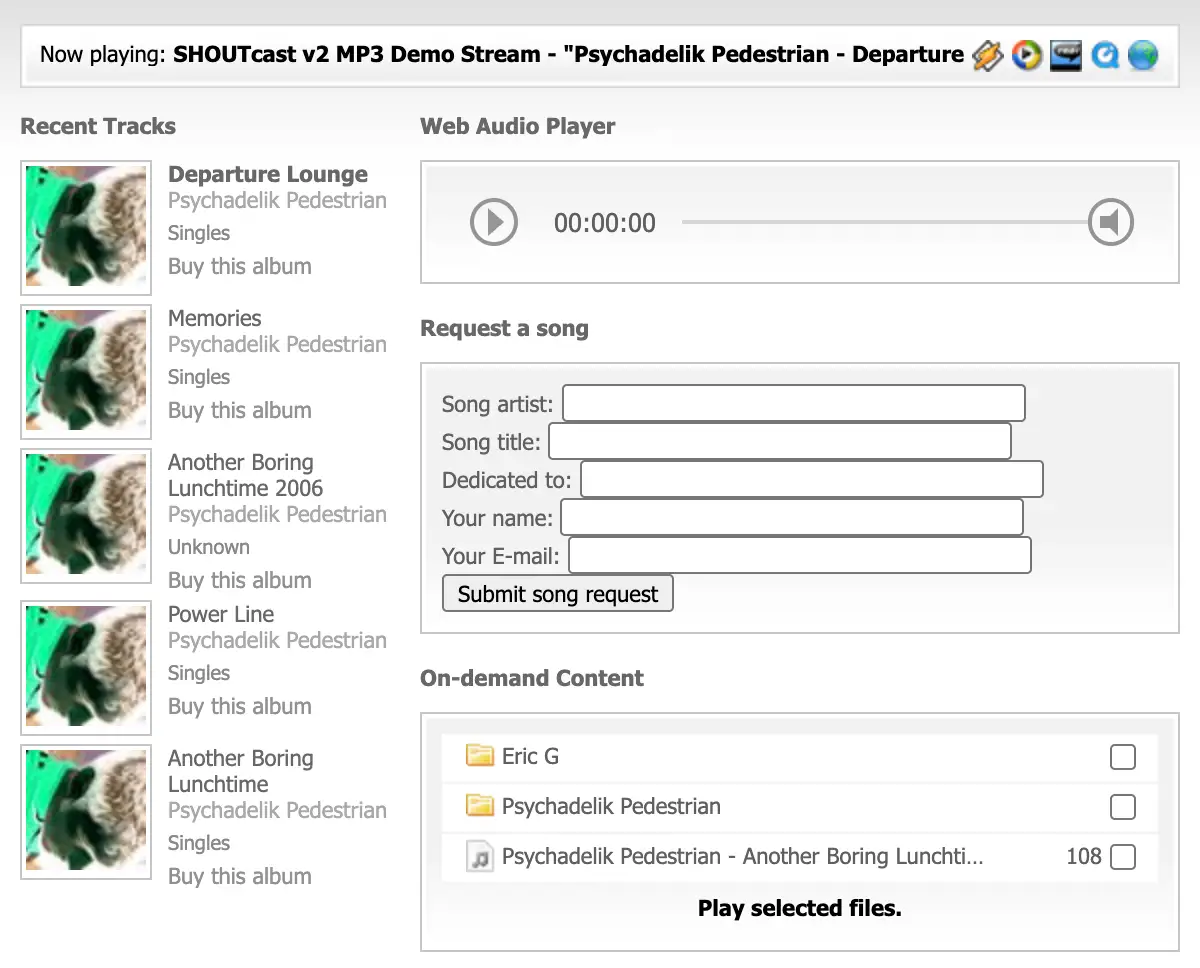Viewport: 1200px width, 968px height.
Task: Tick the Psychadelik Pedestrian folder checkbox
Action: pos(1123,807)
